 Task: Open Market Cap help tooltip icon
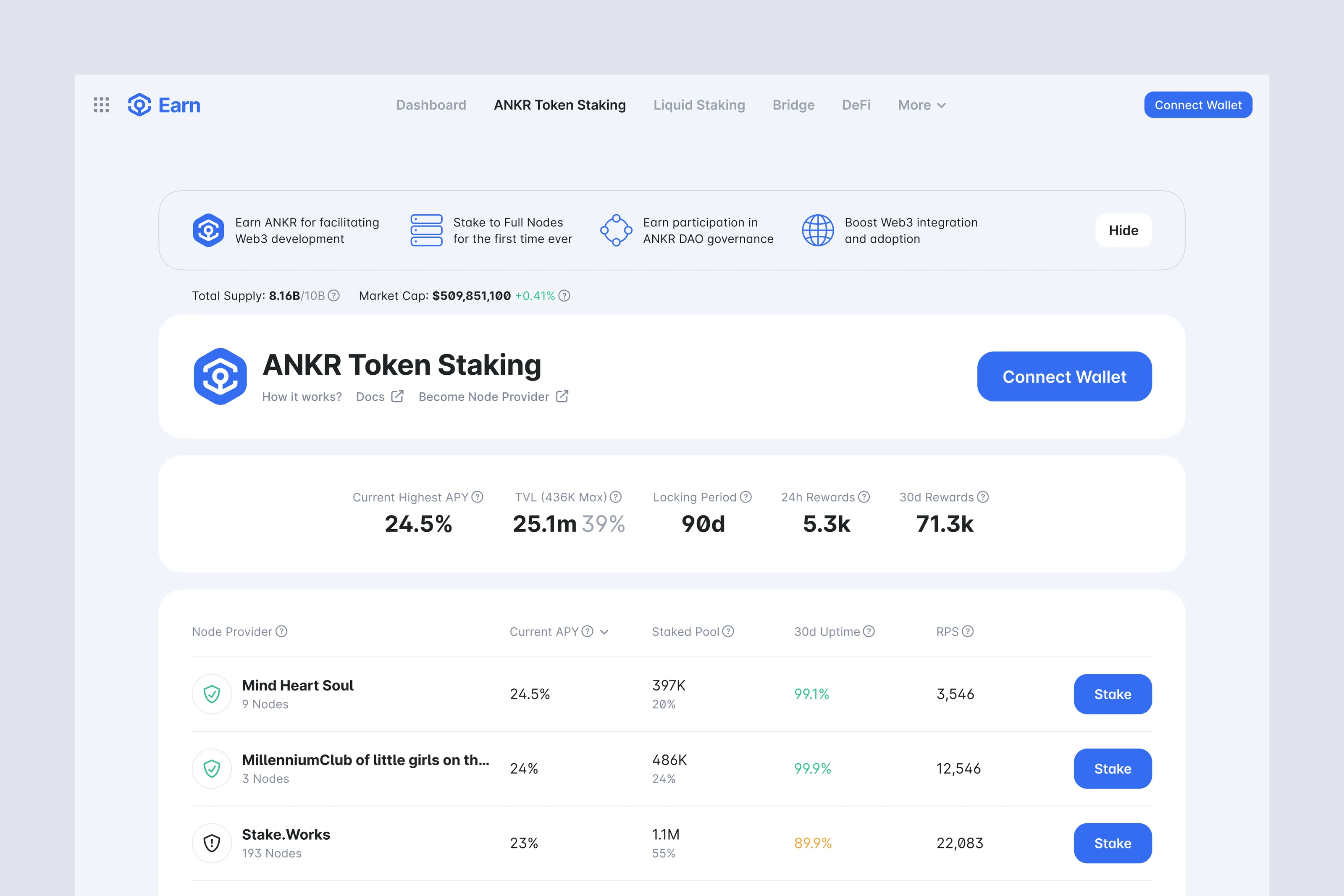(564, 295)
